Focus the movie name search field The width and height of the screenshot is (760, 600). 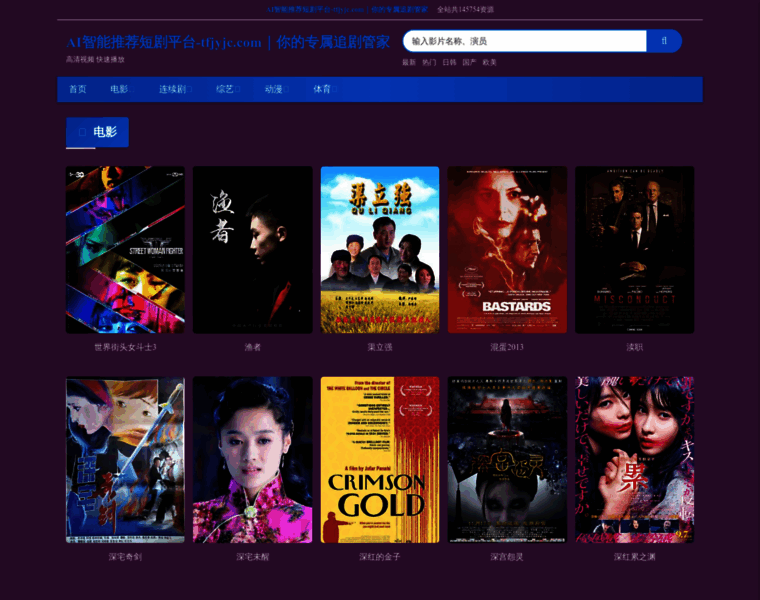click(525, 41)
